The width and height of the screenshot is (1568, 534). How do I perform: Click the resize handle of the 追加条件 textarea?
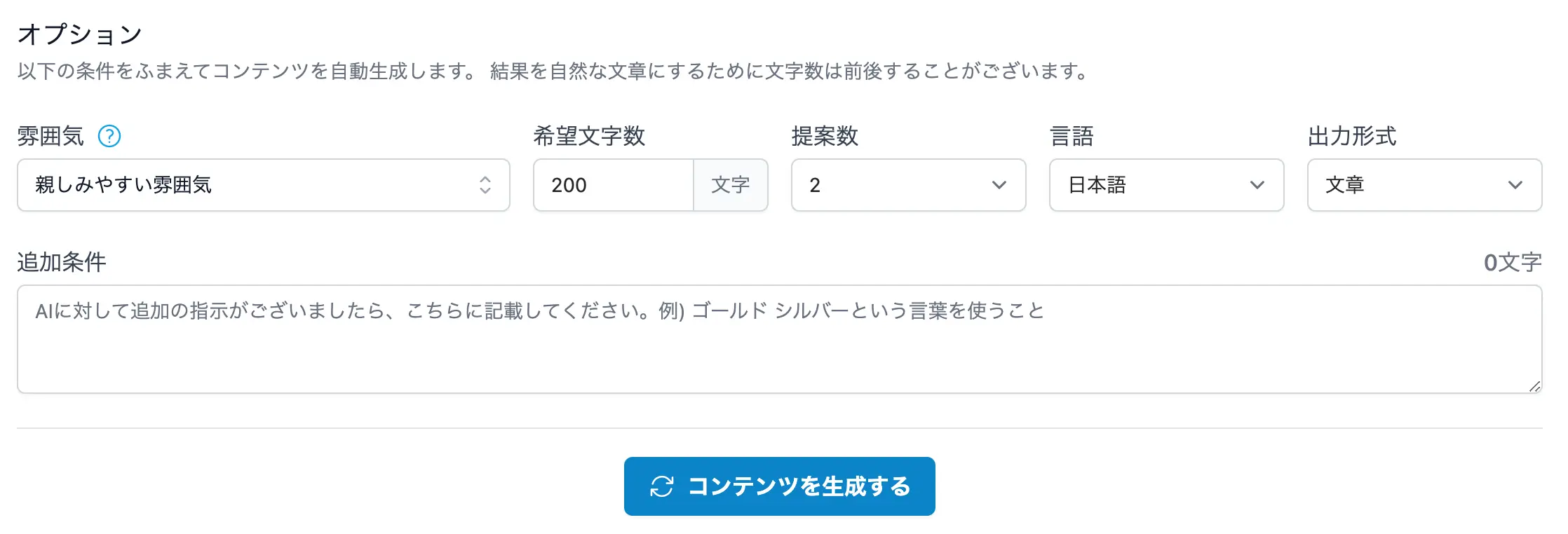click(1534, 386)
